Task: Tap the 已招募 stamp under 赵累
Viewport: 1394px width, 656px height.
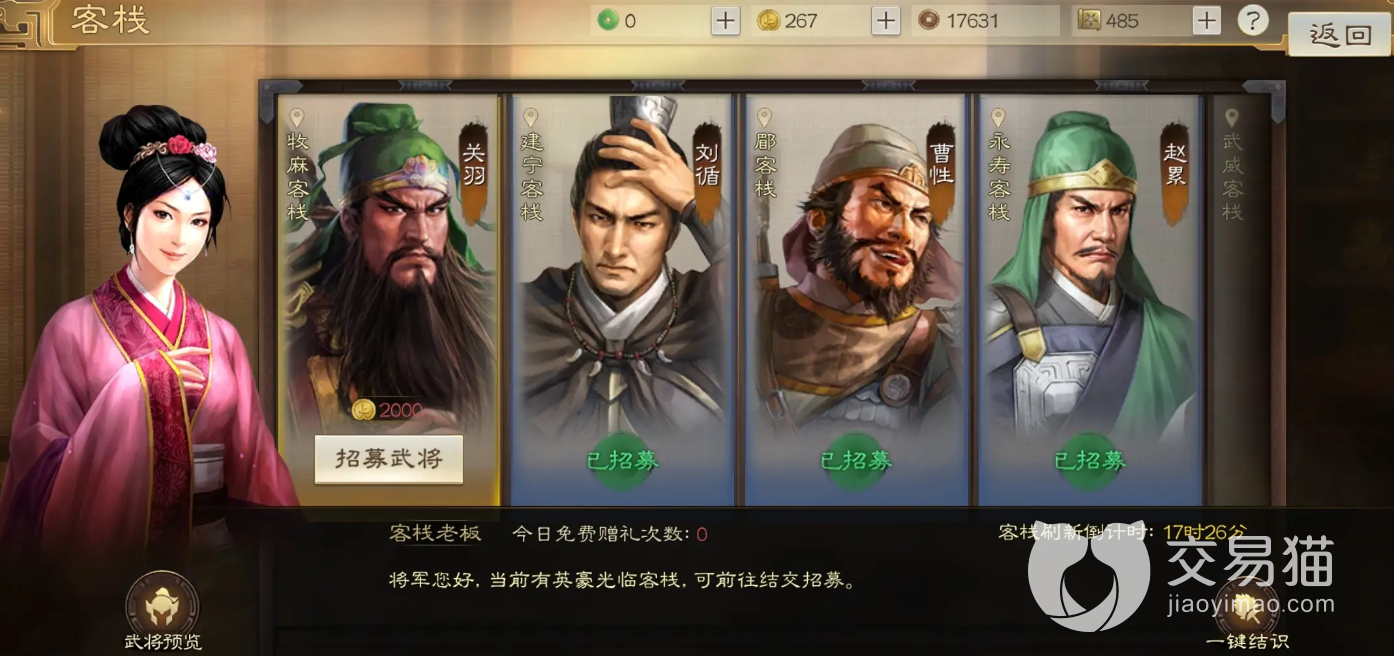Action: pos(1090,461)
